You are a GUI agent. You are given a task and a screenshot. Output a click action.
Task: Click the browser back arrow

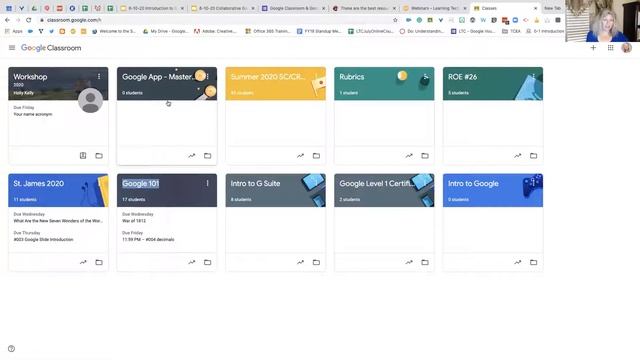pos(7,20)
